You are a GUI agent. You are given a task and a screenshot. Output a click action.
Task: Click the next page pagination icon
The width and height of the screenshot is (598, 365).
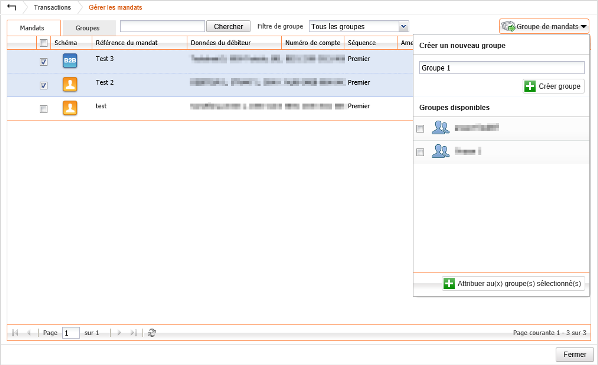(x=119, y=333)
